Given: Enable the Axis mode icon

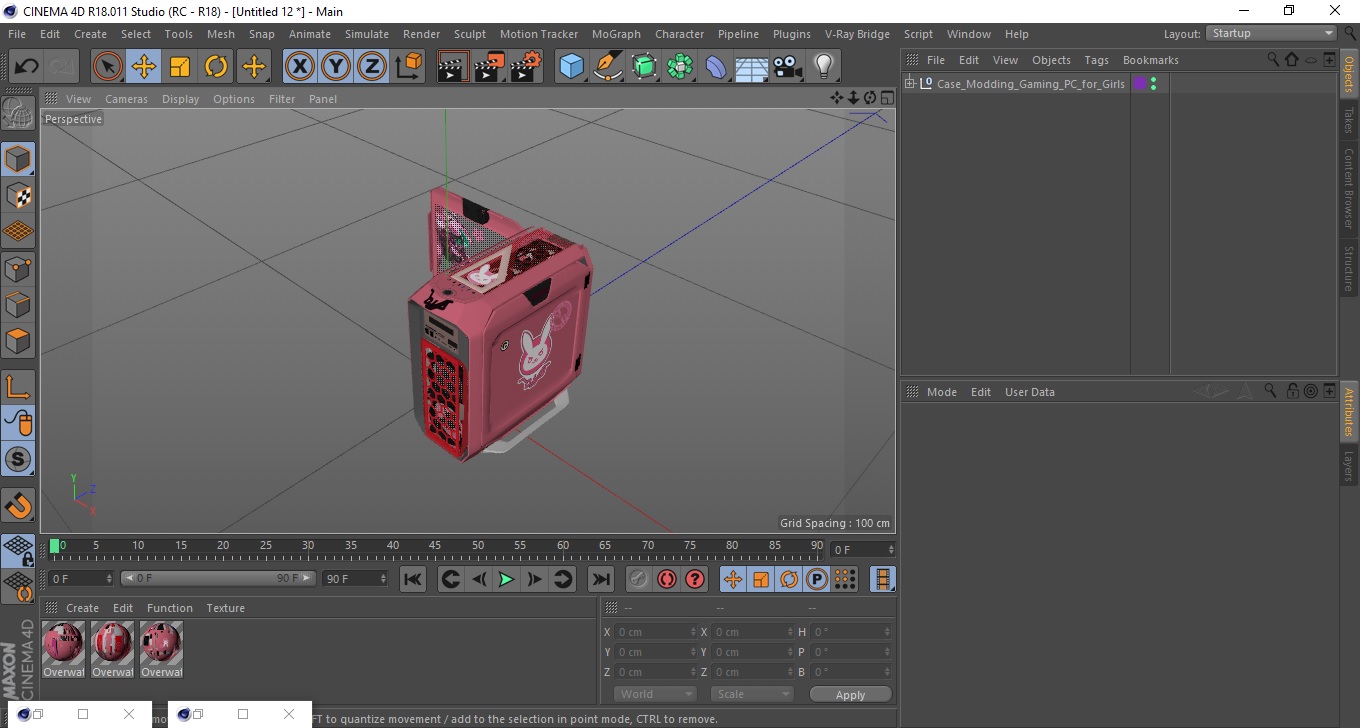Looking at the screenshot, I should click(x=18, y=387).
